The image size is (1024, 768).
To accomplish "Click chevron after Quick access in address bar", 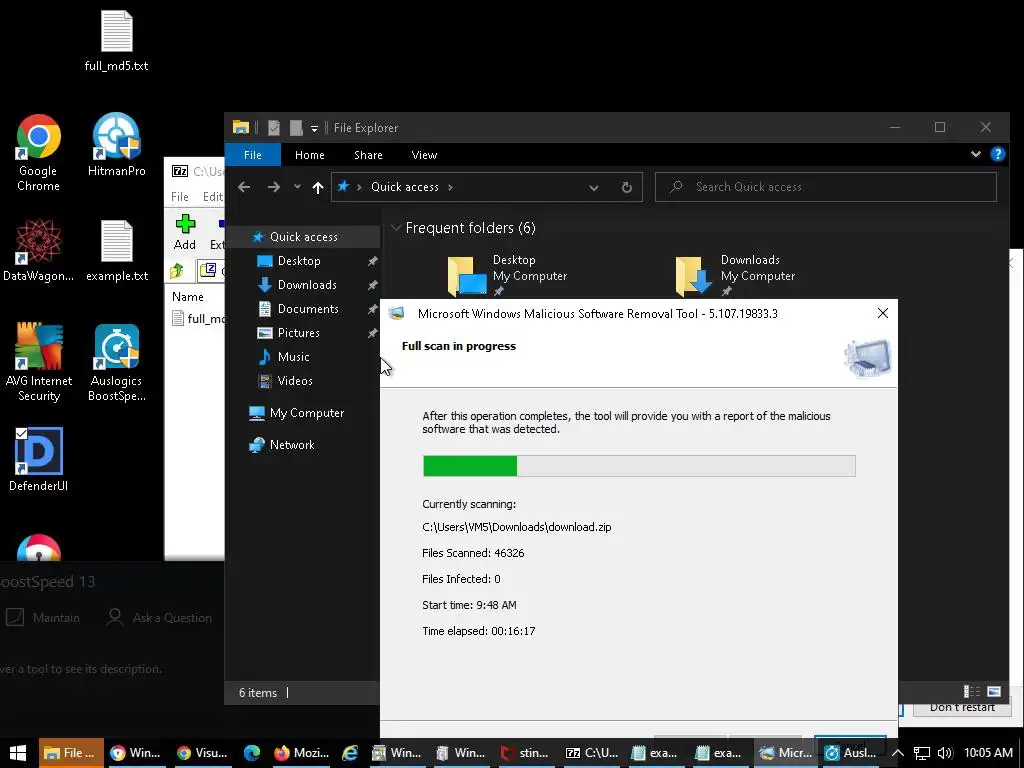I will tap(450, 187).
